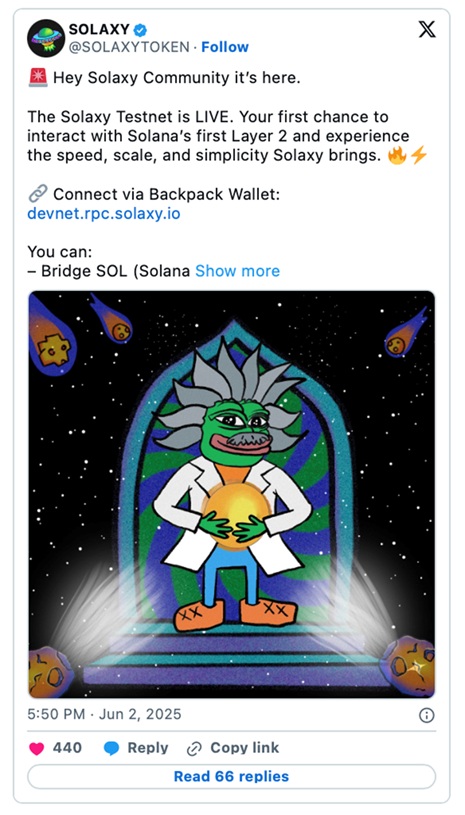Screen dimensions: 465x815
Task: Open the 5:50 PM Jun 2, 2025 timestamp
Action: point(104,714)
